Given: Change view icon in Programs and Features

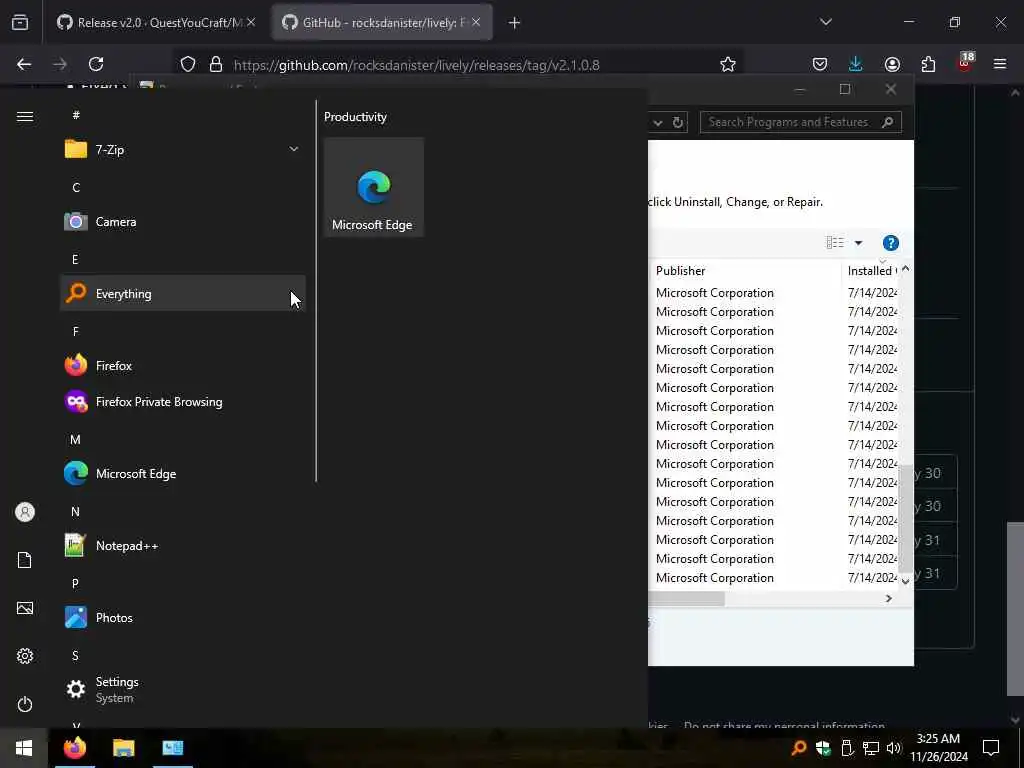Looking at the screenshot, I should [x=835, y=243].
